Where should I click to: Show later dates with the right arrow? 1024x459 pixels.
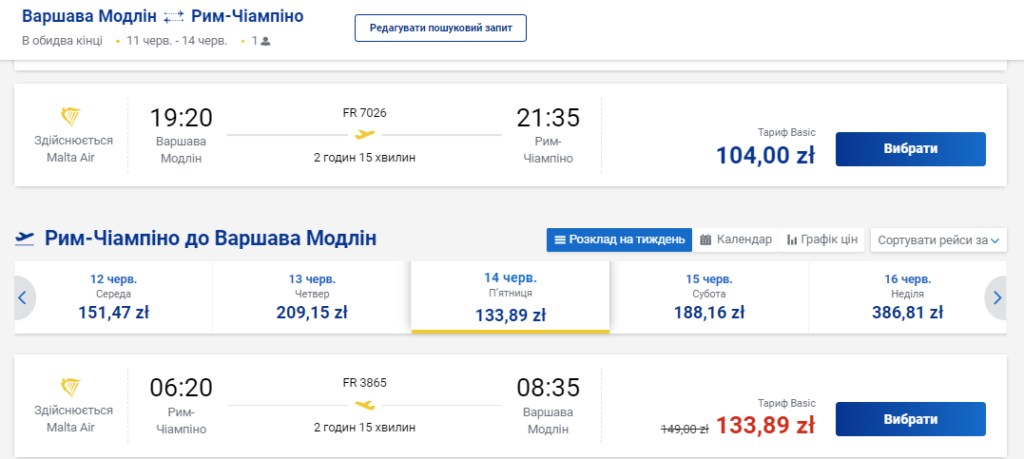tap(996, 297)
